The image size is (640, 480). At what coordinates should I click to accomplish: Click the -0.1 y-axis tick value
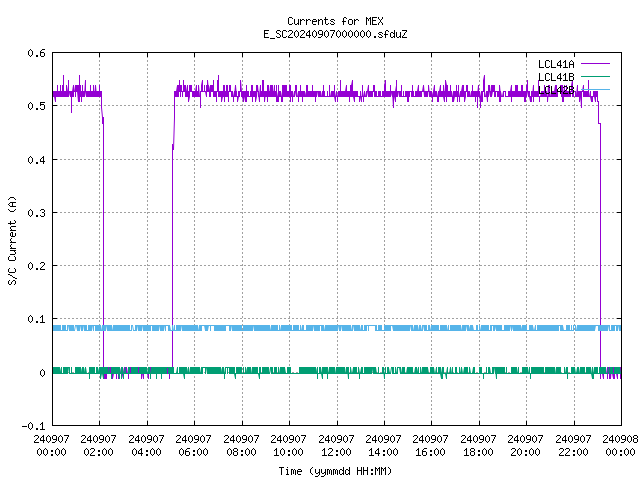pos(33,426)
